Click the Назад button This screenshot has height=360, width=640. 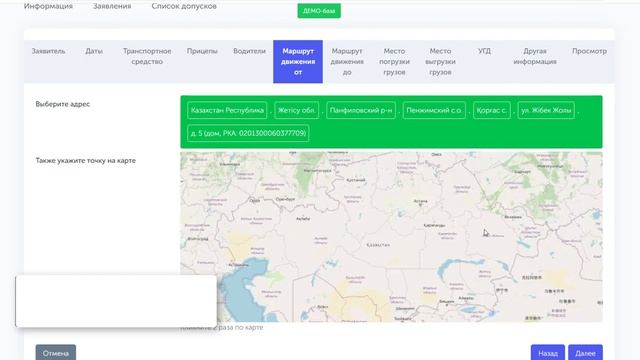pos(548,353)
